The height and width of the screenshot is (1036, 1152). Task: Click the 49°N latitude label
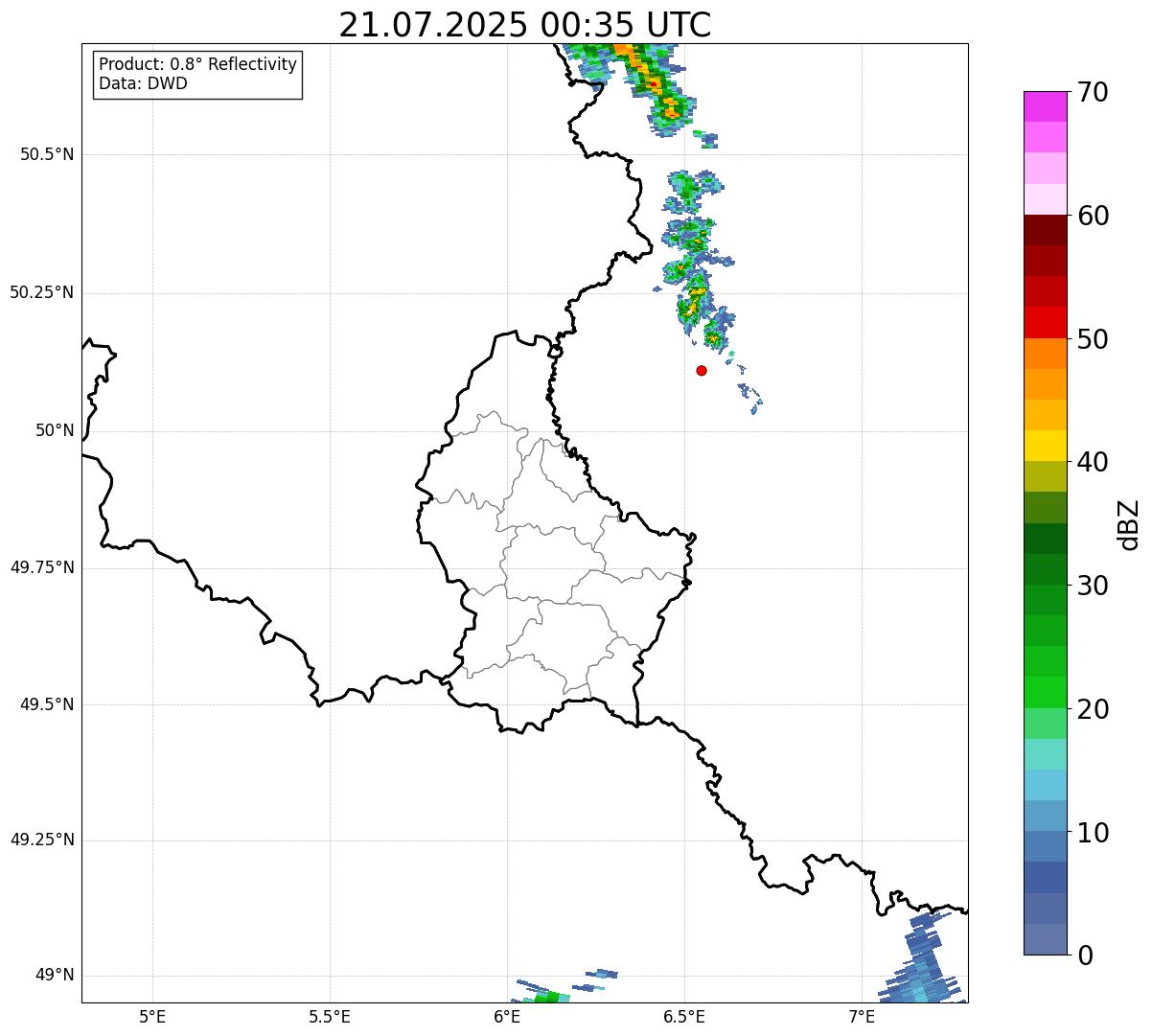coord(55,975)
